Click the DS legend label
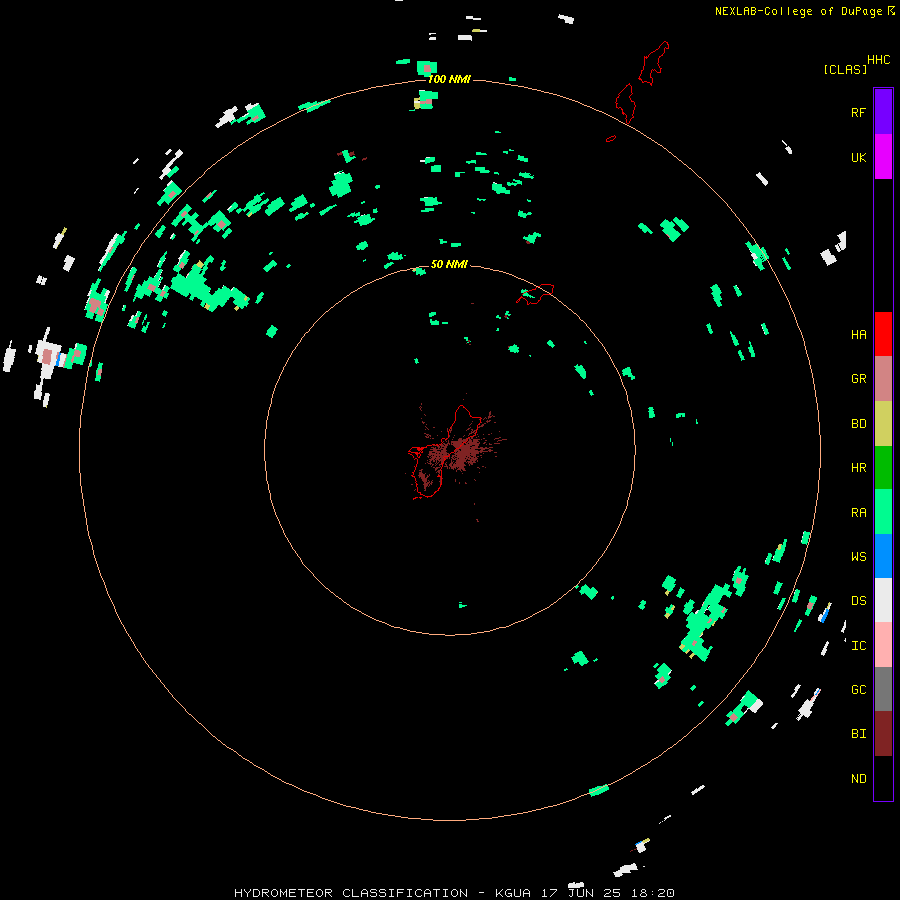 858,600
